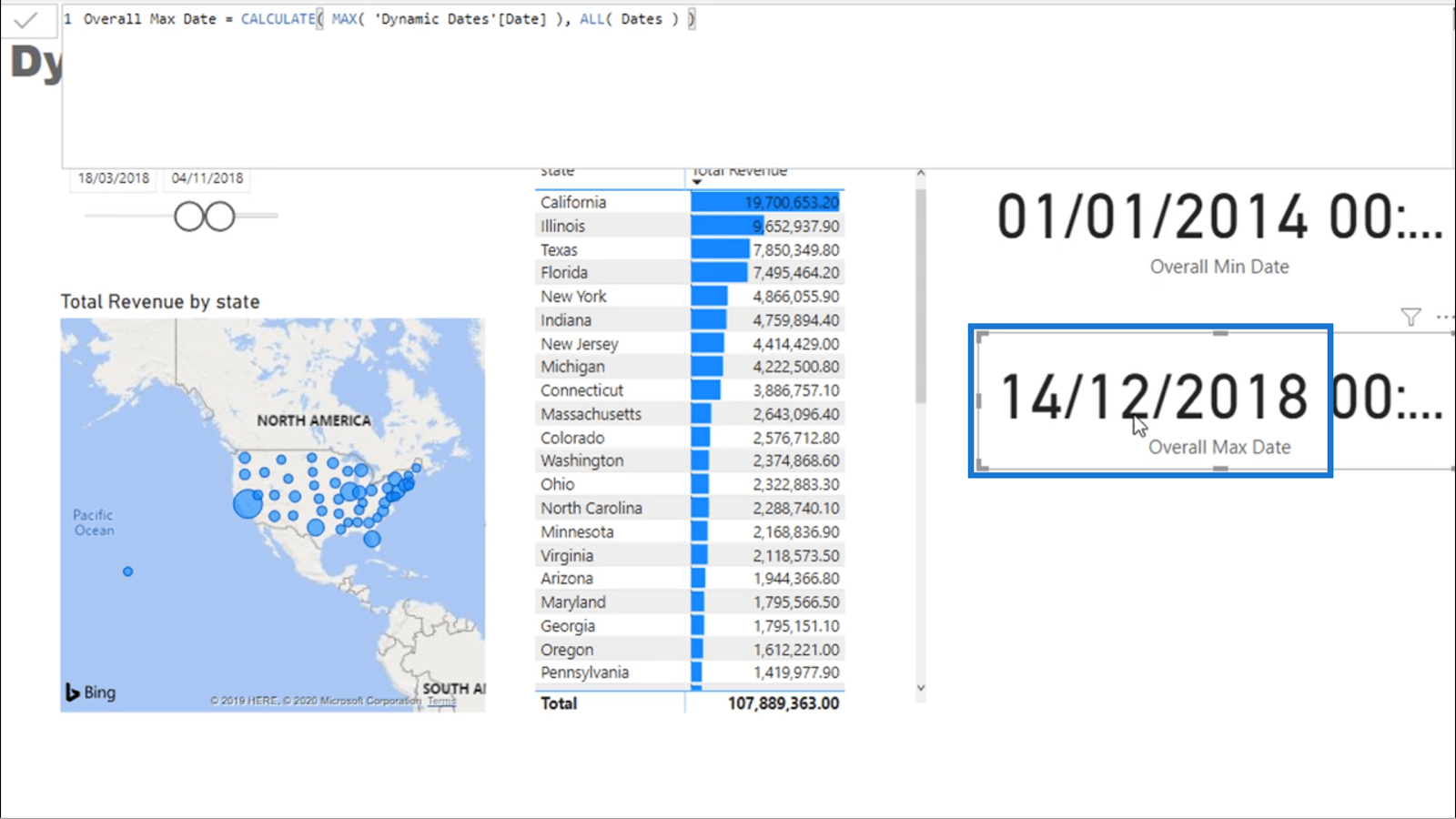
Task: Click the Overall Max Date card value 14/12/2018
Action: 1153,398
